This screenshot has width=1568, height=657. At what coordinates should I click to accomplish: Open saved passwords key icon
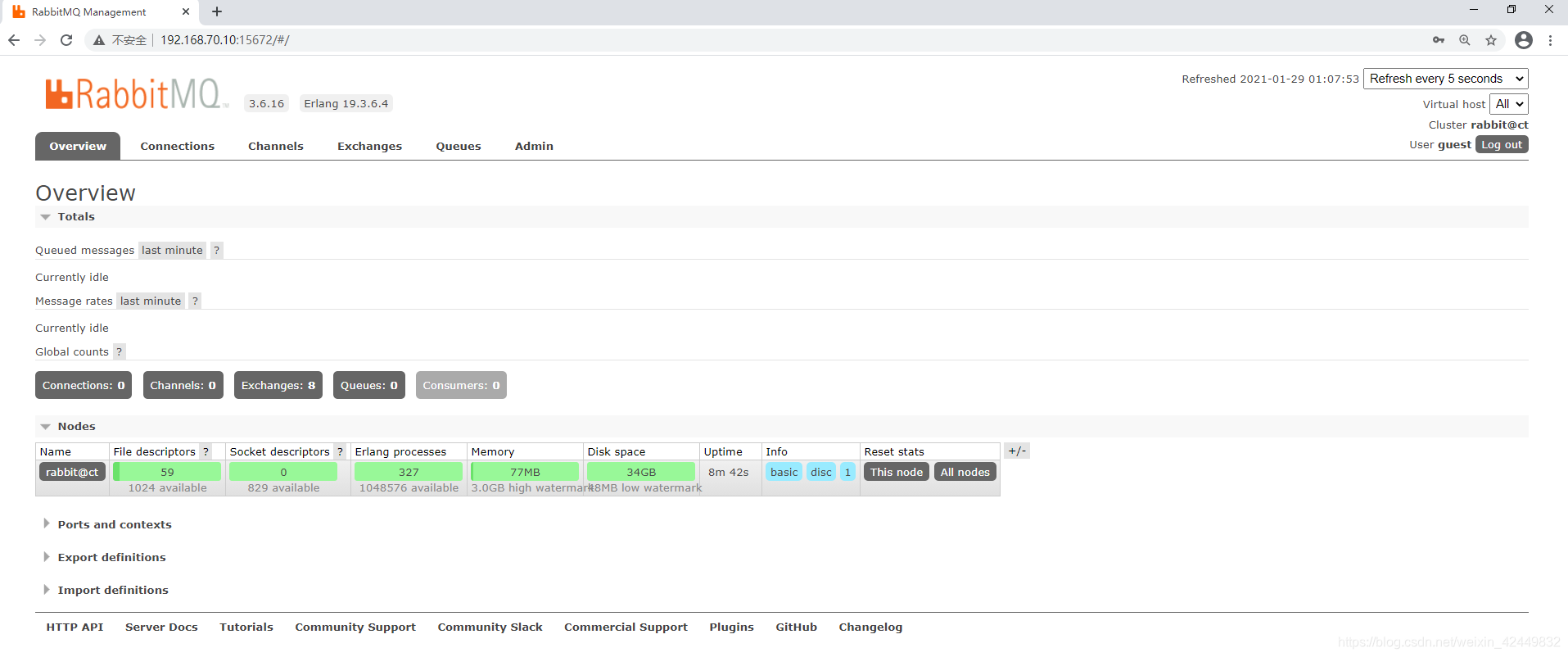pyautogui.click(x=1439, y=40)
